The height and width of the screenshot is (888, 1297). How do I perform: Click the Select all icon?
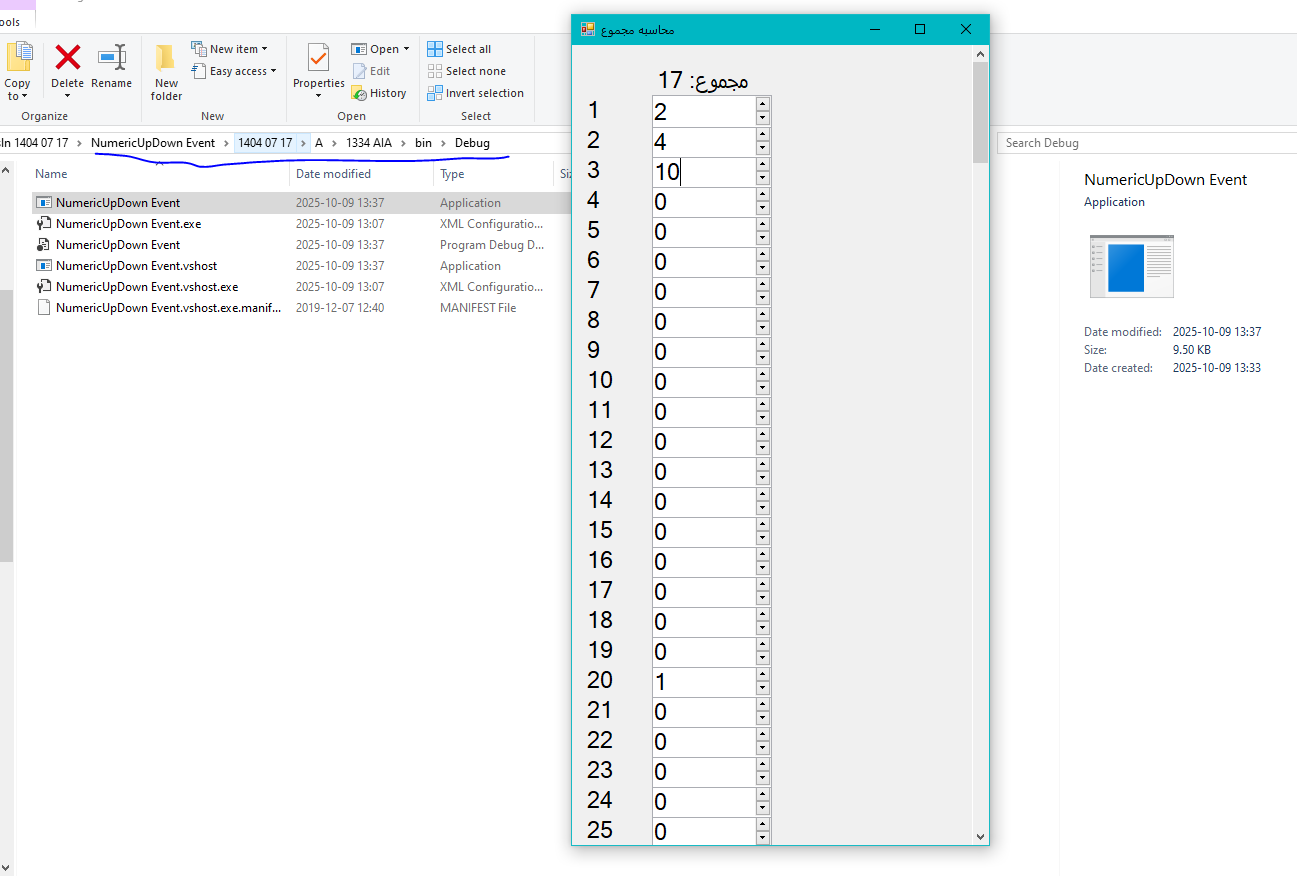coord(435,49)
